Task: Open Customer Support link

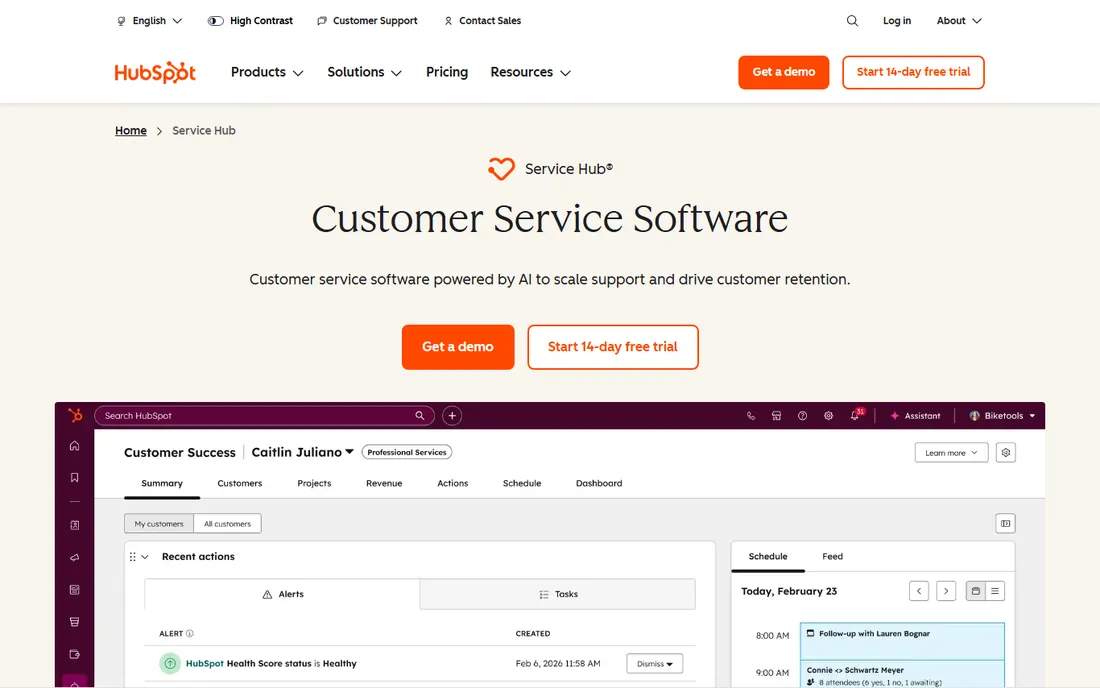Action: point(367,21)
